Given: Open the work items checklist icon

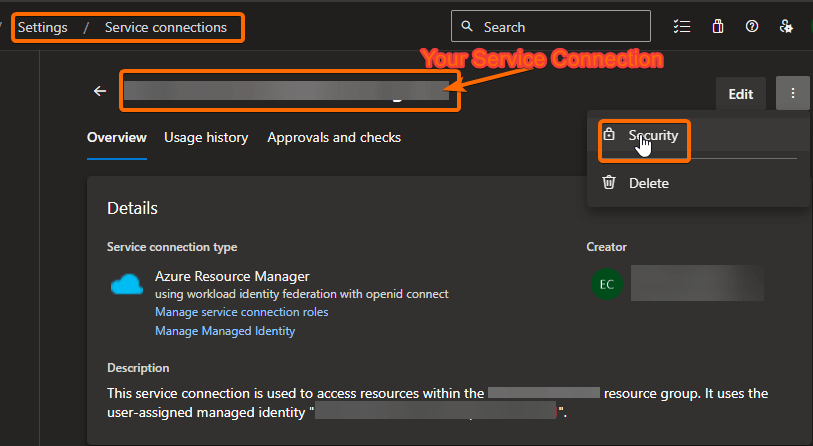Looking at the screenshot, I should click(x=682, y=27).
